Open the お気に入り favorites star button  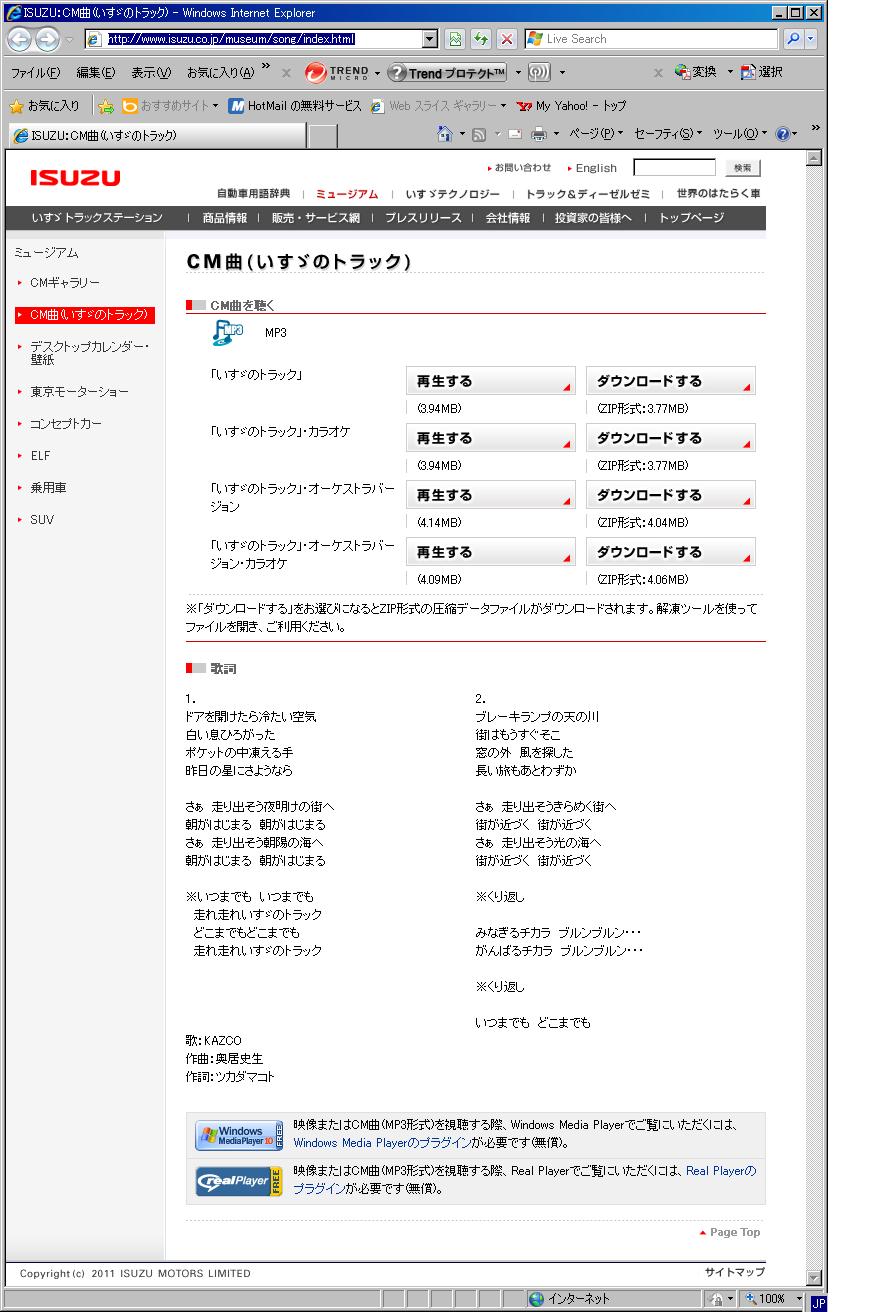coord(45,106)
